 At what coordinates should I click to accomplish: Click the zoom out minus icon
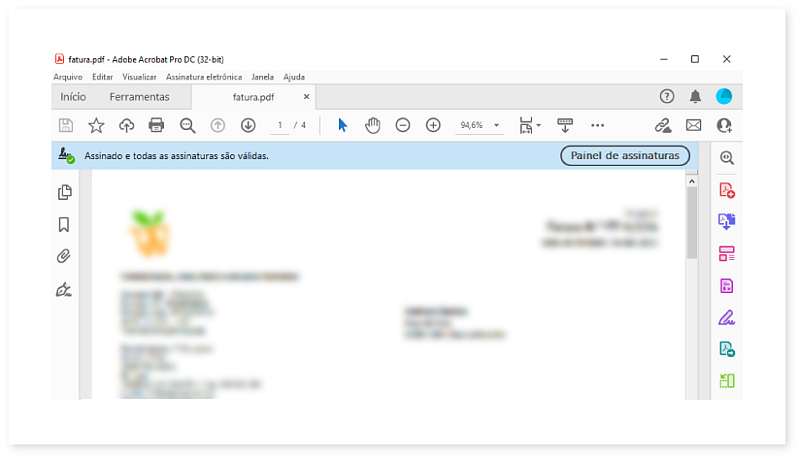click(402, 125)
